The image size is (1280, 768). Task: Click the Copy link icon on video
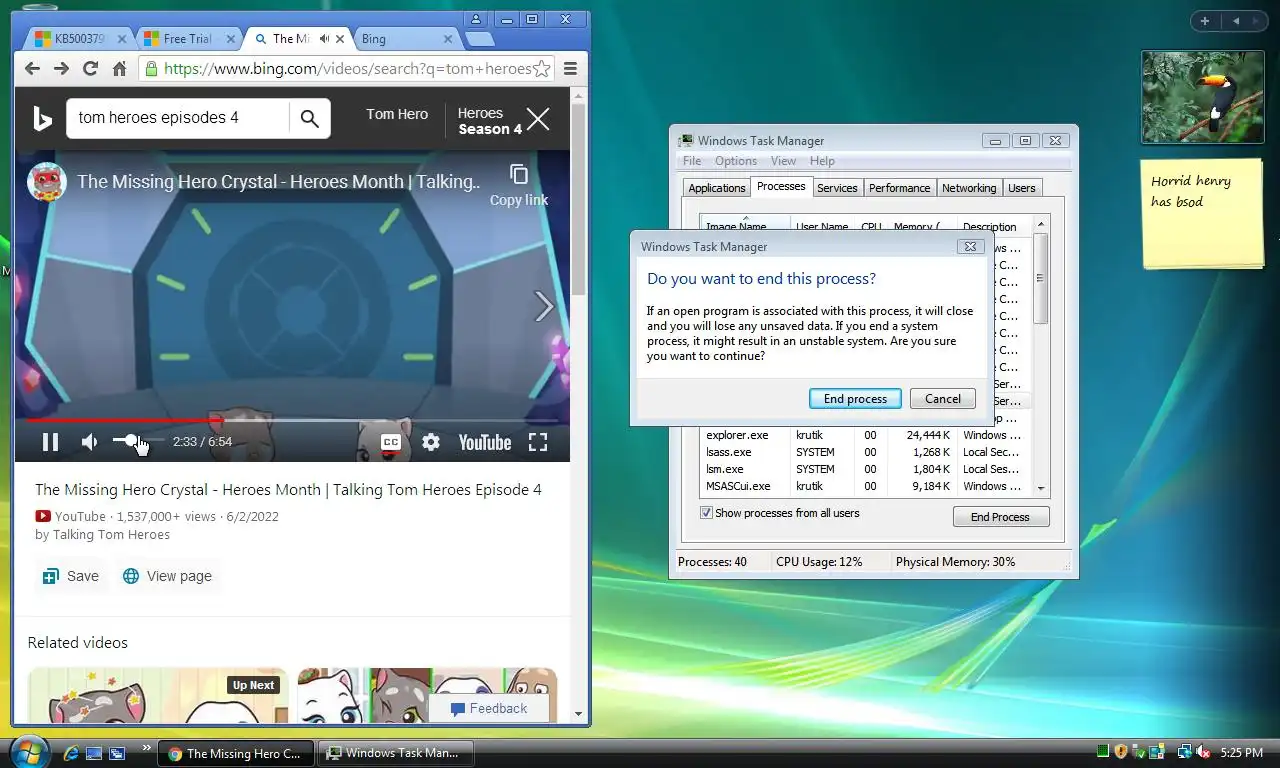pyautogui.click(x=518, y=175)
